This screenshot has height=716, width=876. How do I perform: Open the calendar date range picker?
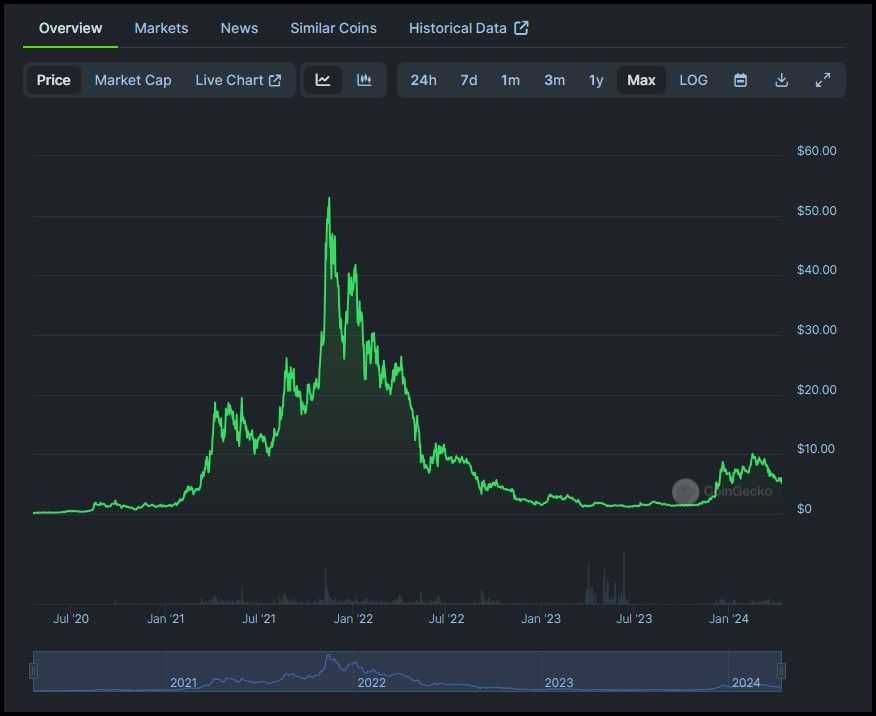740,80
